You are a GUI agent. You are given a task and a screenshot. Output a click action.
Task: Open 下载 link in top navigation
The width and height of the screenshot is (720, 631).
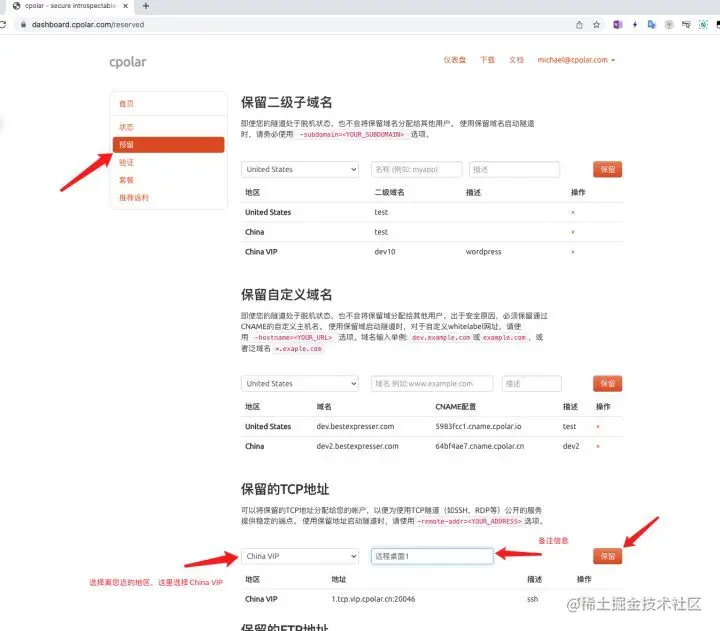pos(487,60)
